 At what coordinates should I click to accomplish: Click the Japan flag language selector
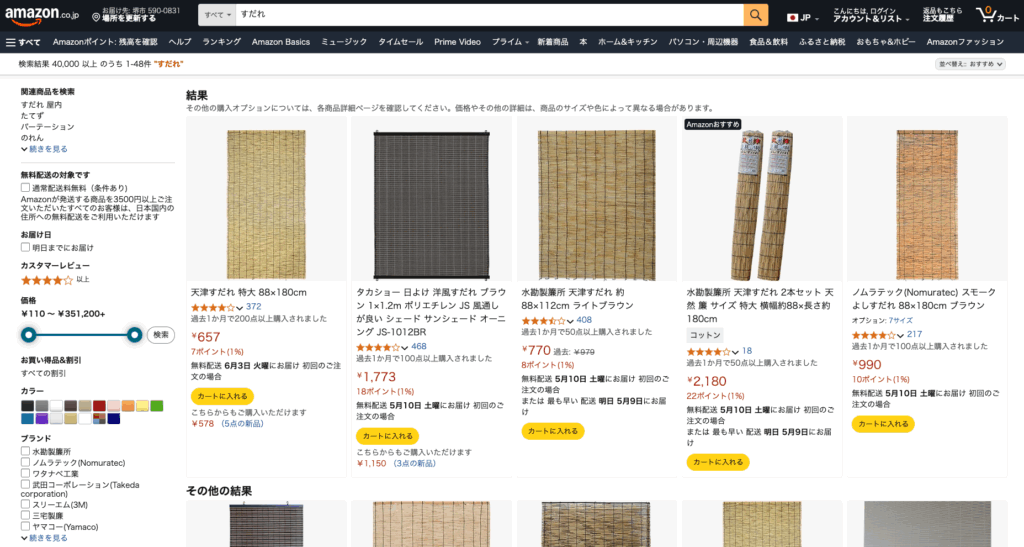[x=803, y=18]
